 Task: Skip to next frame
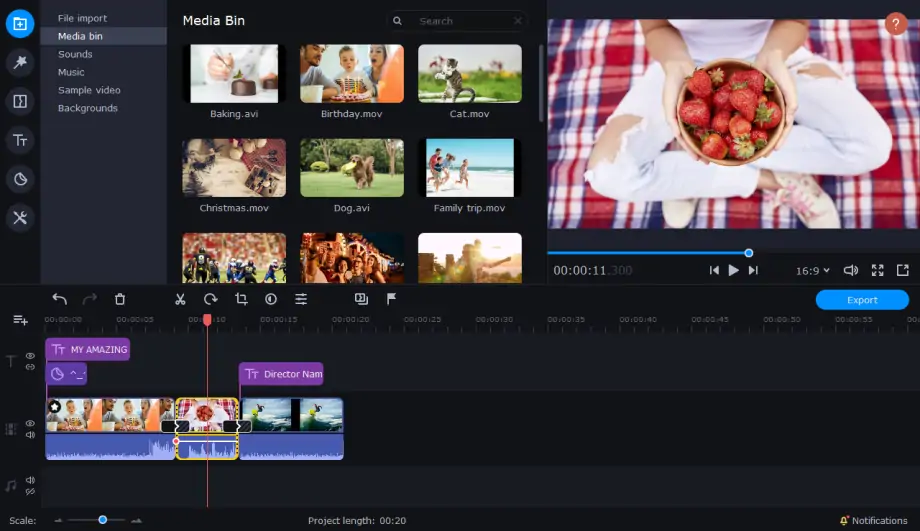pos(753,270)
